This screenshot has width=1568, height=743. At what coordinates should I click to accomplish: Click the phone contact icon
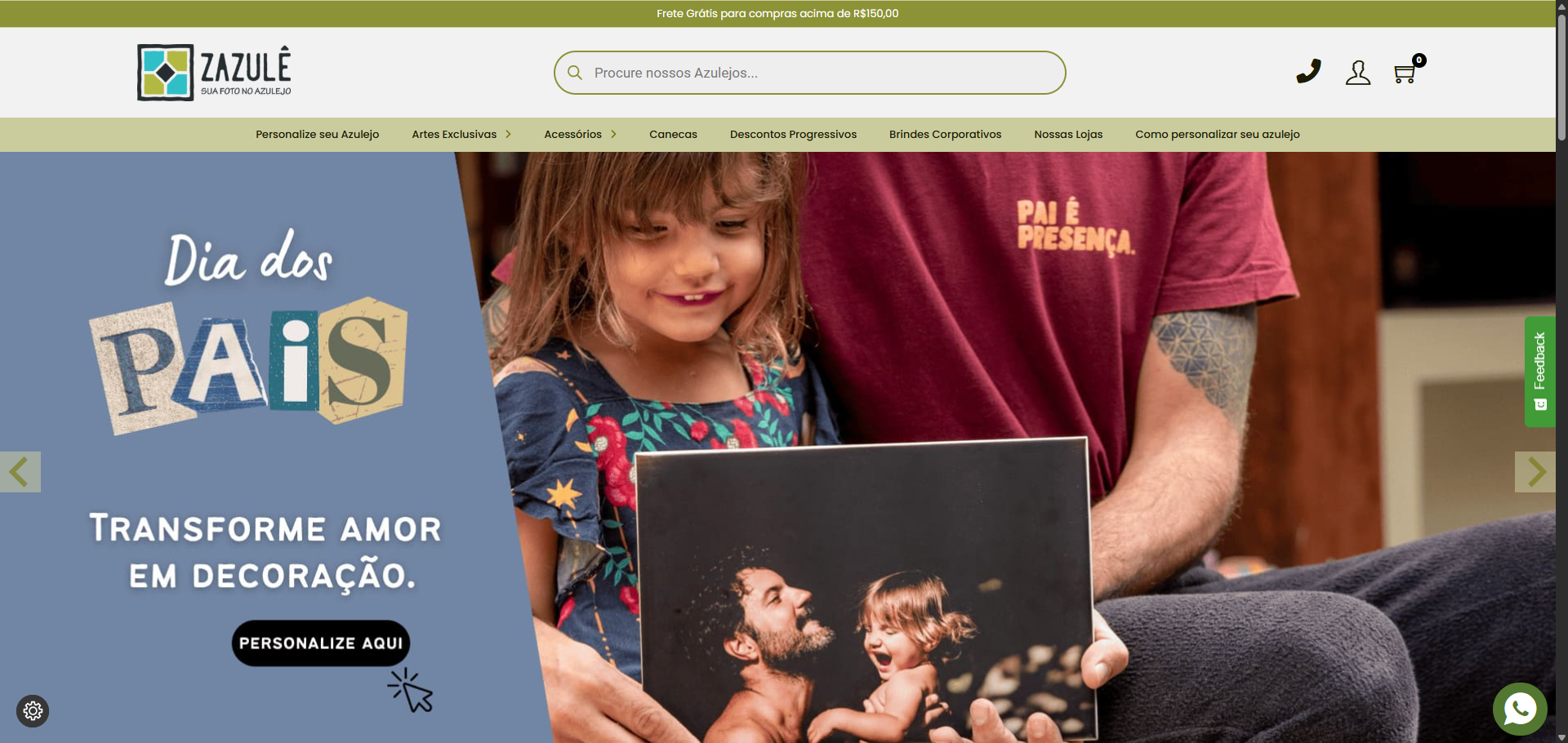click(x=1308, y=72)
